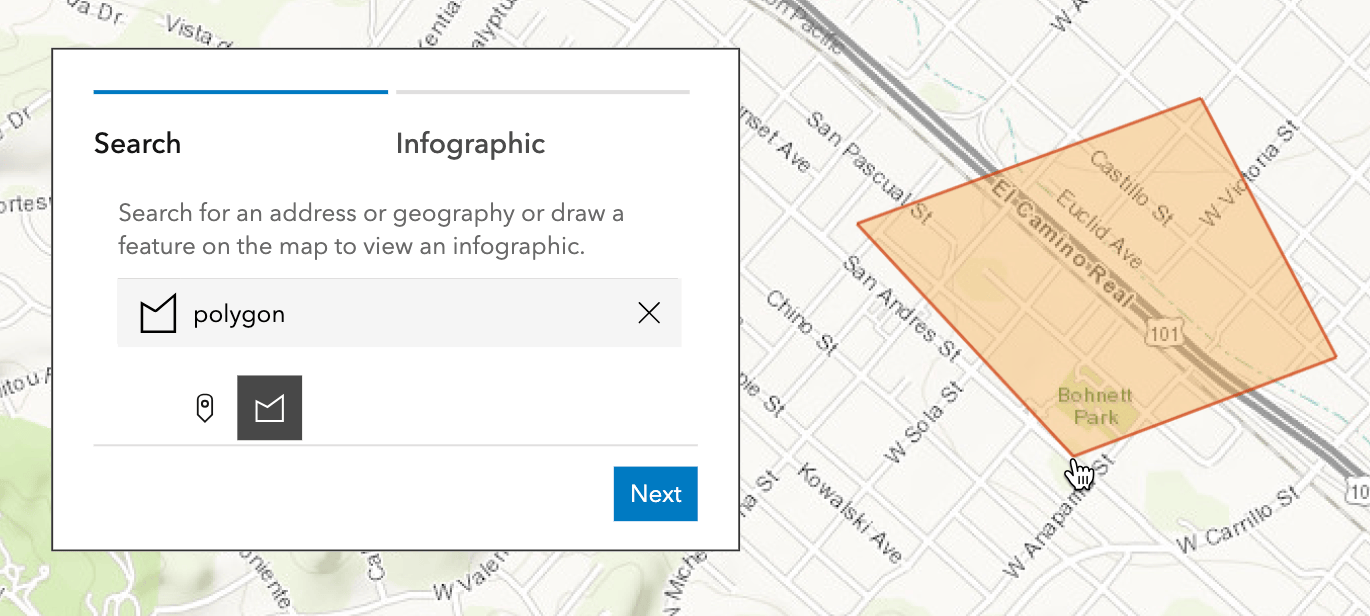Open the Search tab
Screen dimensions: 1370x616
[137, 143]
